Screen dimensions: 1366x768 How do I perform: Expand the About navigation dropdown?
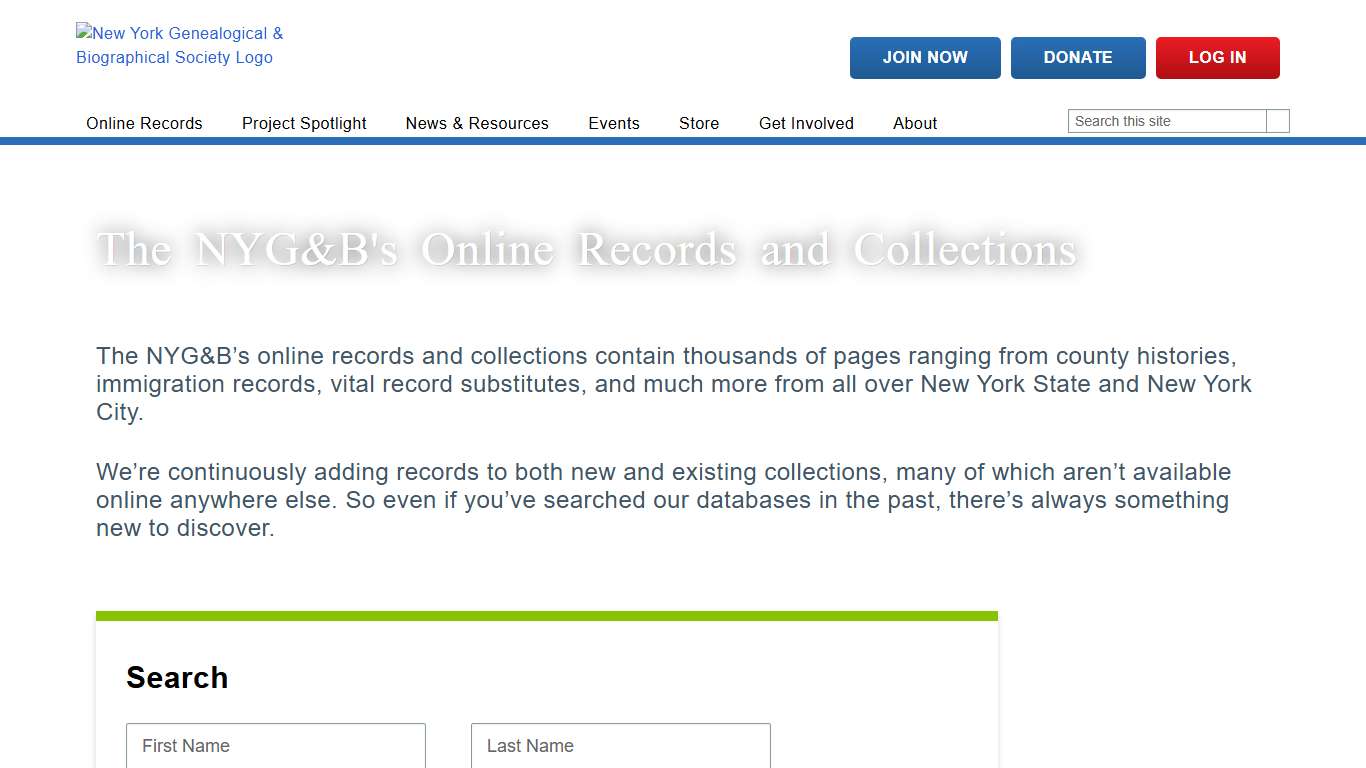915,123
